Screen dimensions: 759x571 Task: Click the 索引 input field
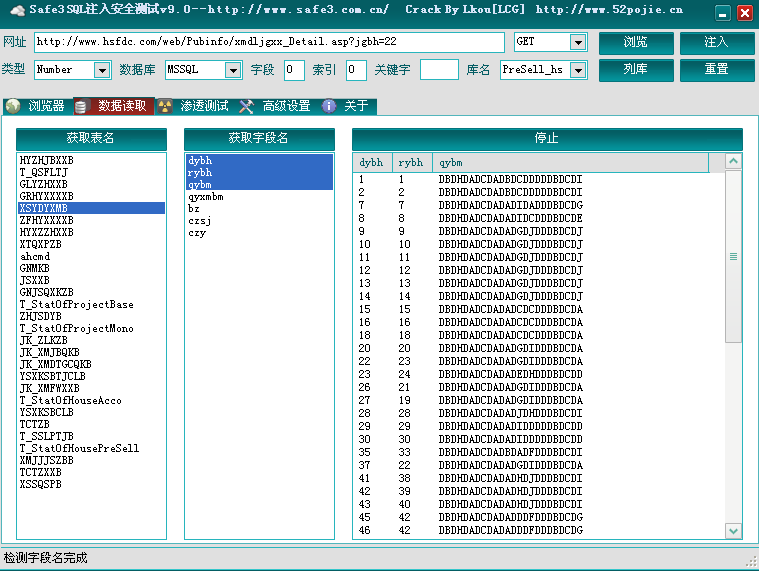[x=356, y=70]
